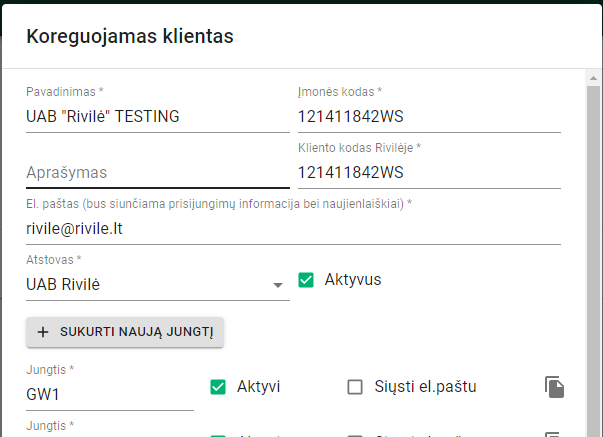603x437 pixels.
Task: Click the vertical scrollbar thumb
Action: 592,250
